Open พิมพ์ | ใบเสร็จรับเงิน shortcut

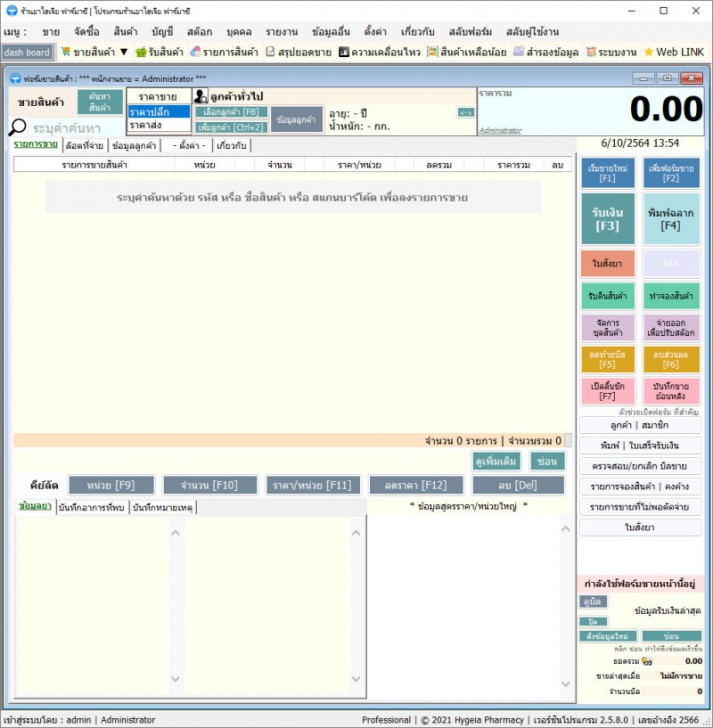tap(640, 445)
